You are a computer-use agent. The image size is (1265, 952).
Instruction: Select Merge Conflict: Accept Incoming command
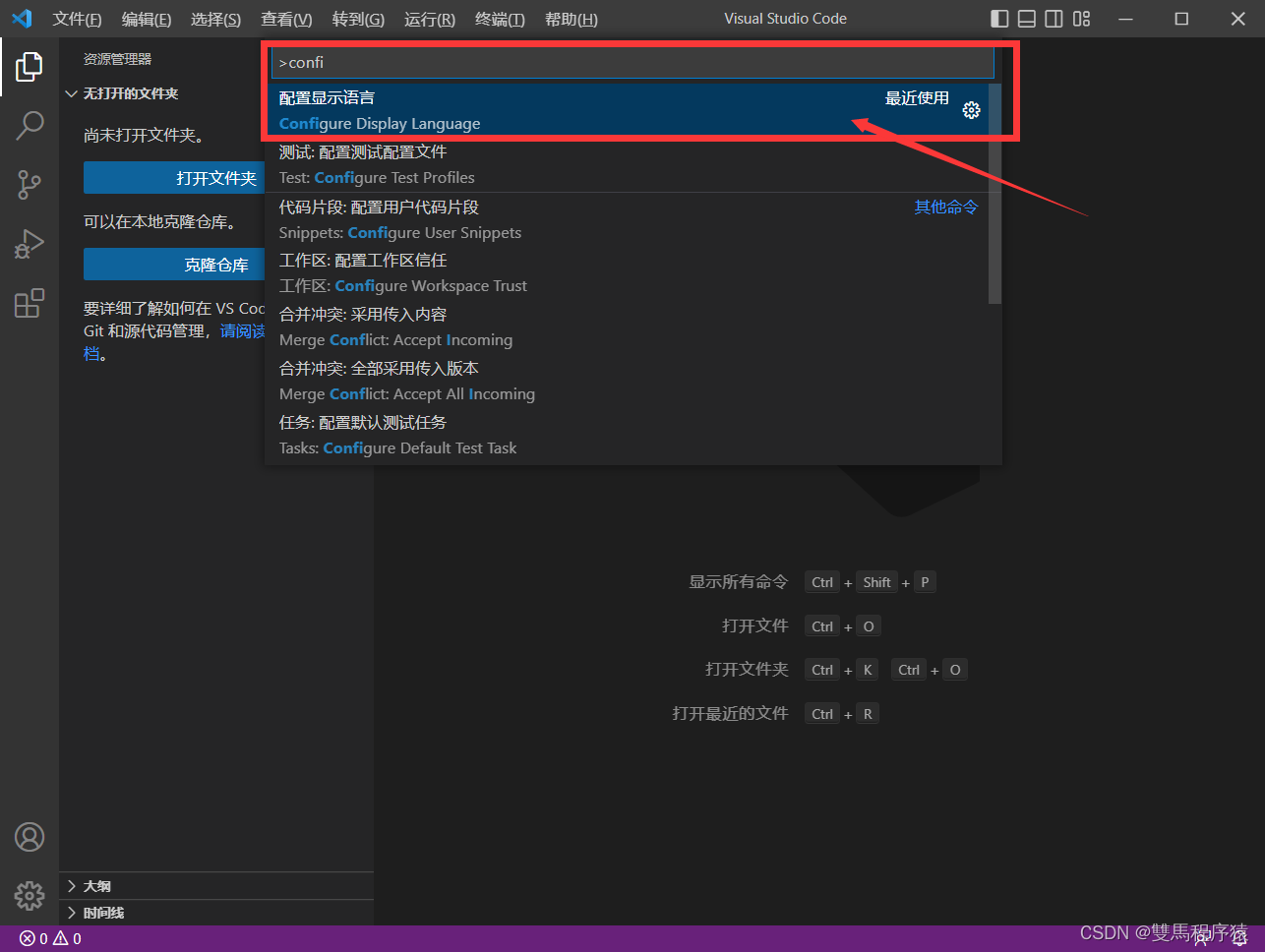tap(627, 327)
